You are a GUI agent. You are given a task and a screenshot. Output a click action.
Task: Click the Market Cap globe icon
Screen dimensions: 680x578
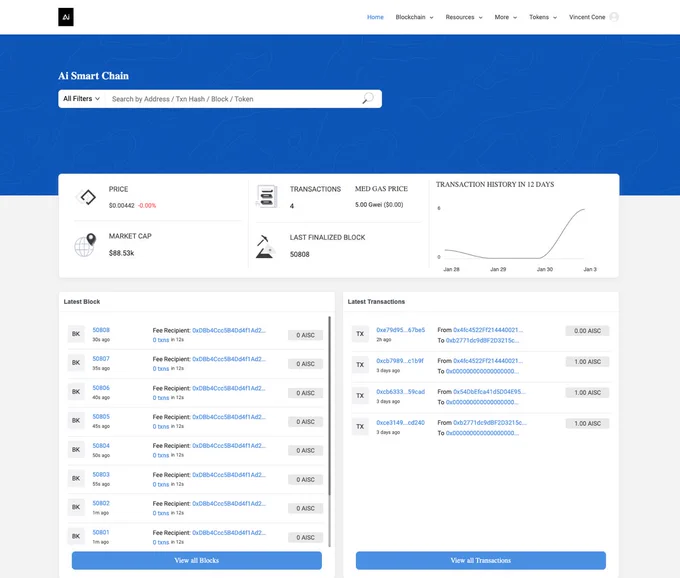(85, 245)
